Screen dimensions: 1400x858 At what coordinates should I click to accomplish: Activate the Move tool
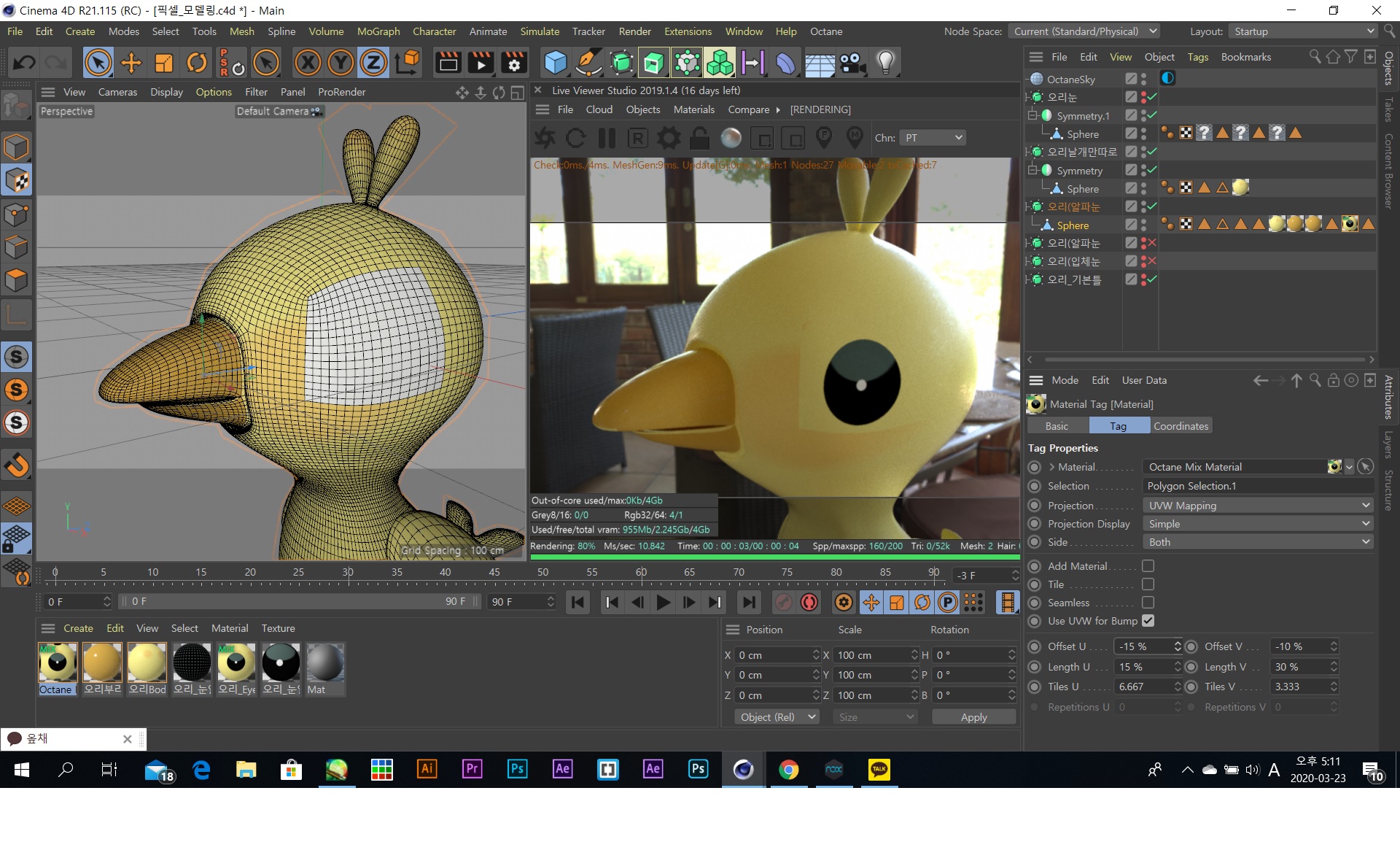click(x=131, y=63)
